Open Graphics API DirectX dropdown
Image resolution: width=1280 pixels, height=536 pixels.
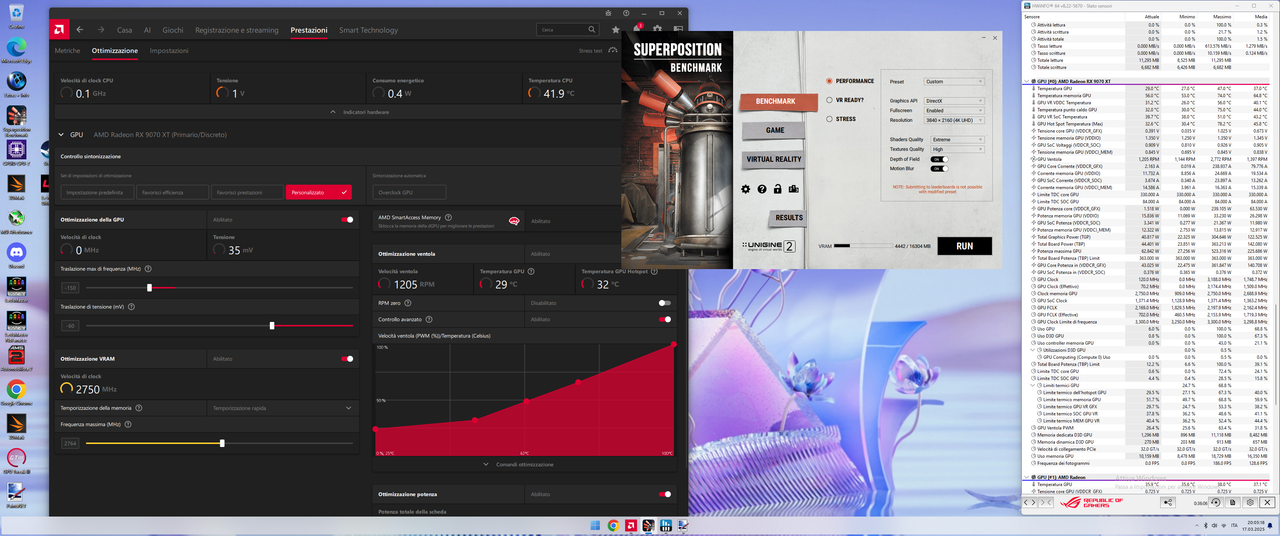pos(953,101)
